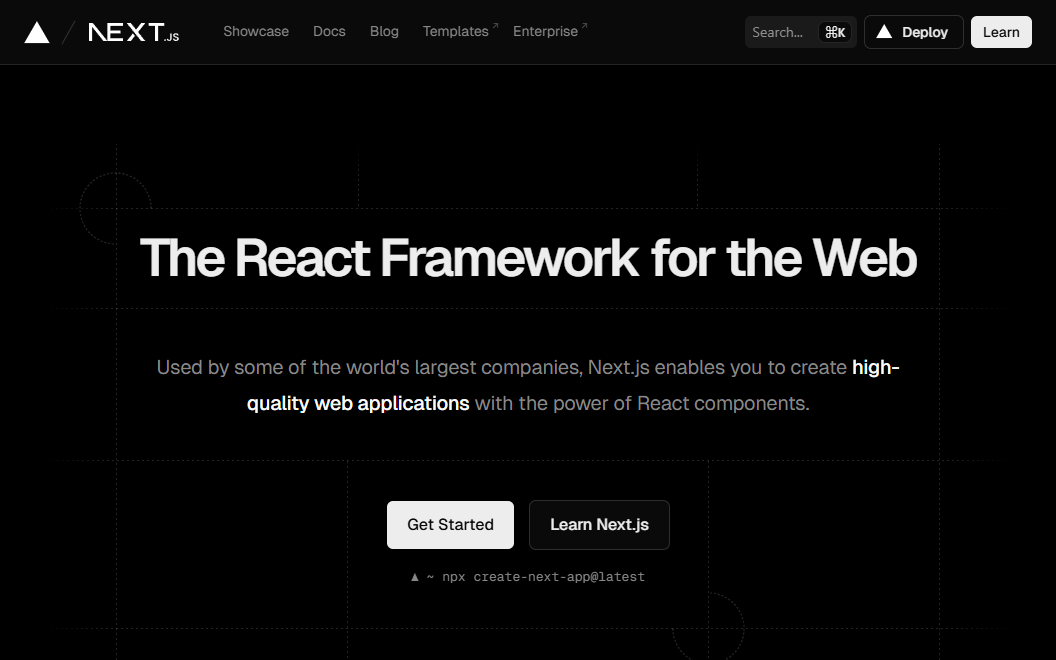Click the triangle icon inside the Deploy button
1056x660 pixels.
click(884, 32)
